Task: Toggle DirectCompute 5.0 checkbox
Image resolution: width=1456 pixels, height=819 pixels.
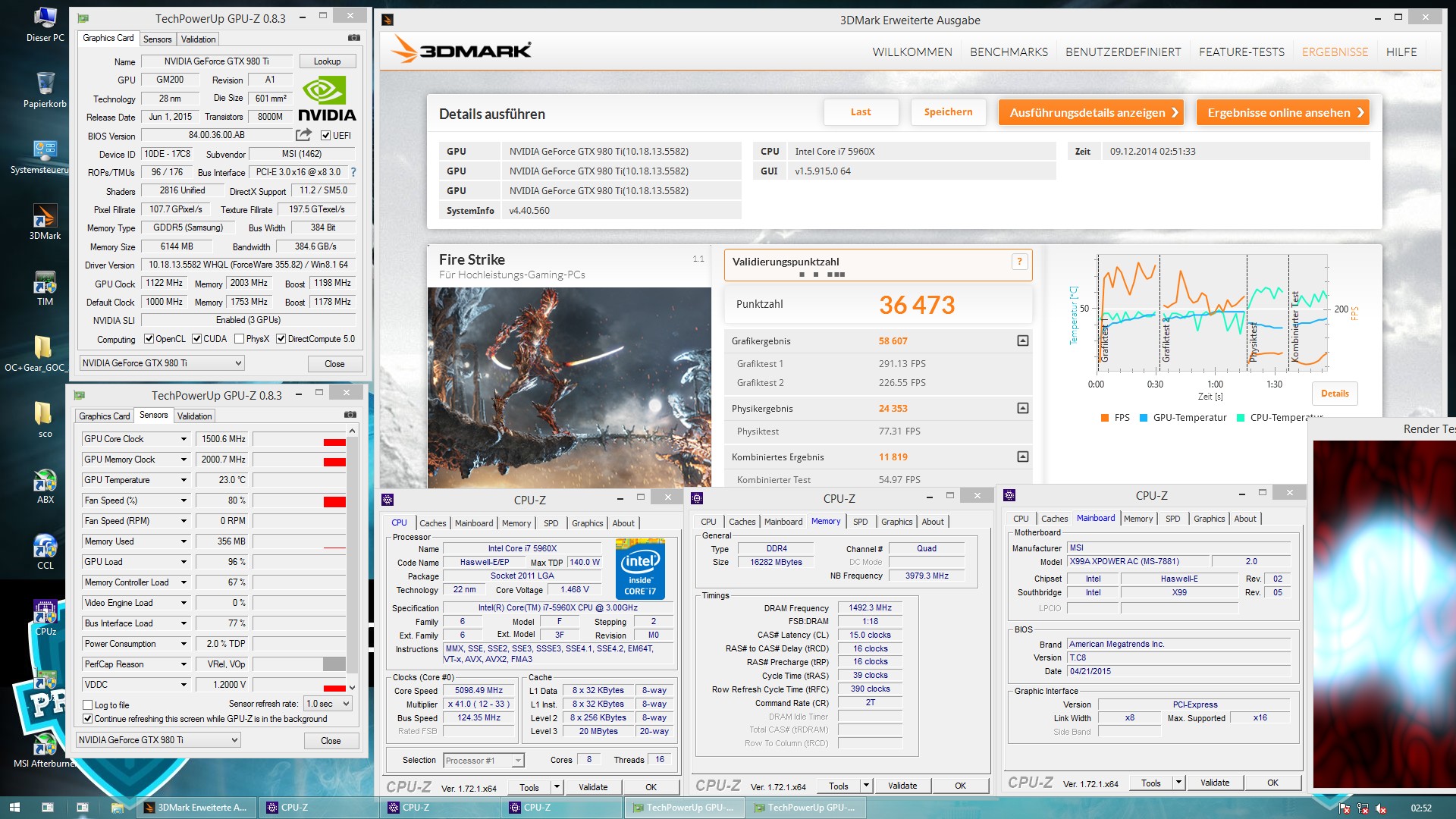Action: click(281, 339)
